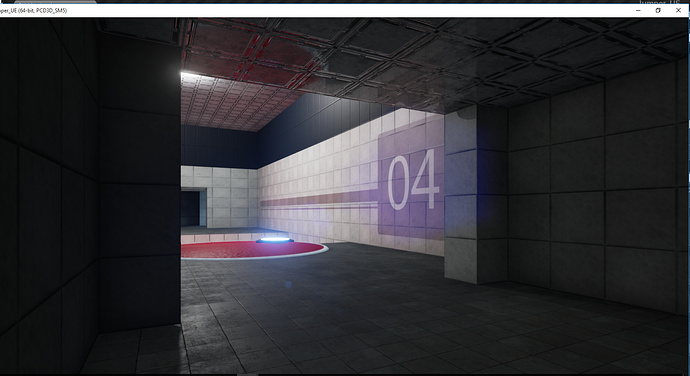Click the "04" level number sign
Viewport: 690px width, 376px height.
point(413,180)
